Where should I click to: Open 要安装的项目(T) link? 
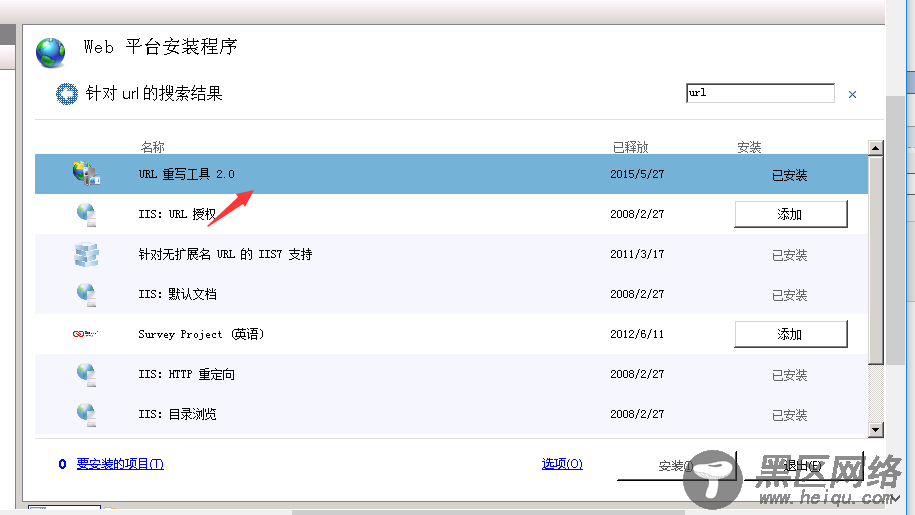[x=120, y=464]
